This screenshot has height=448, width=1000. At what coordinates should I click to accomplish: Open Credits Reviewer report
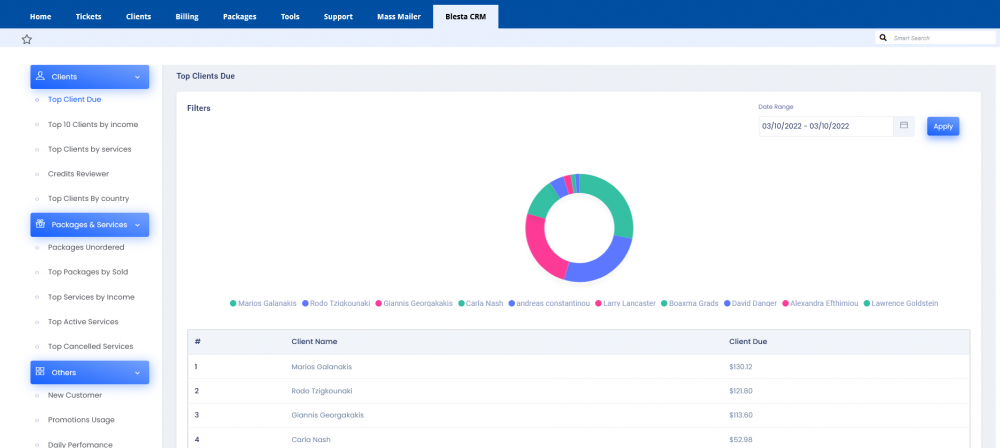78,174
